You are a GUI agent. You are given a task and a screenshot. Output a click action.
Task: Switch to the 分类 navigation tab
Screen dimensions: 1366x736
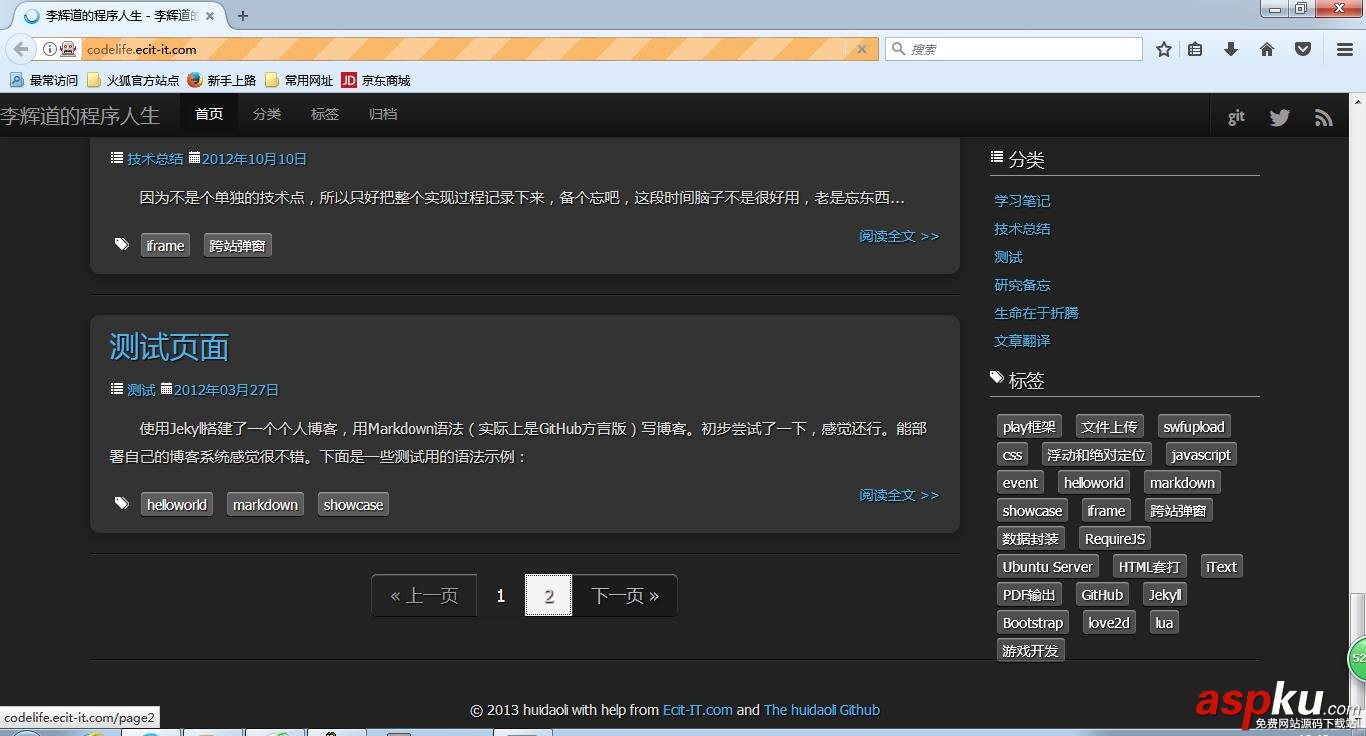tap(266, 114)
